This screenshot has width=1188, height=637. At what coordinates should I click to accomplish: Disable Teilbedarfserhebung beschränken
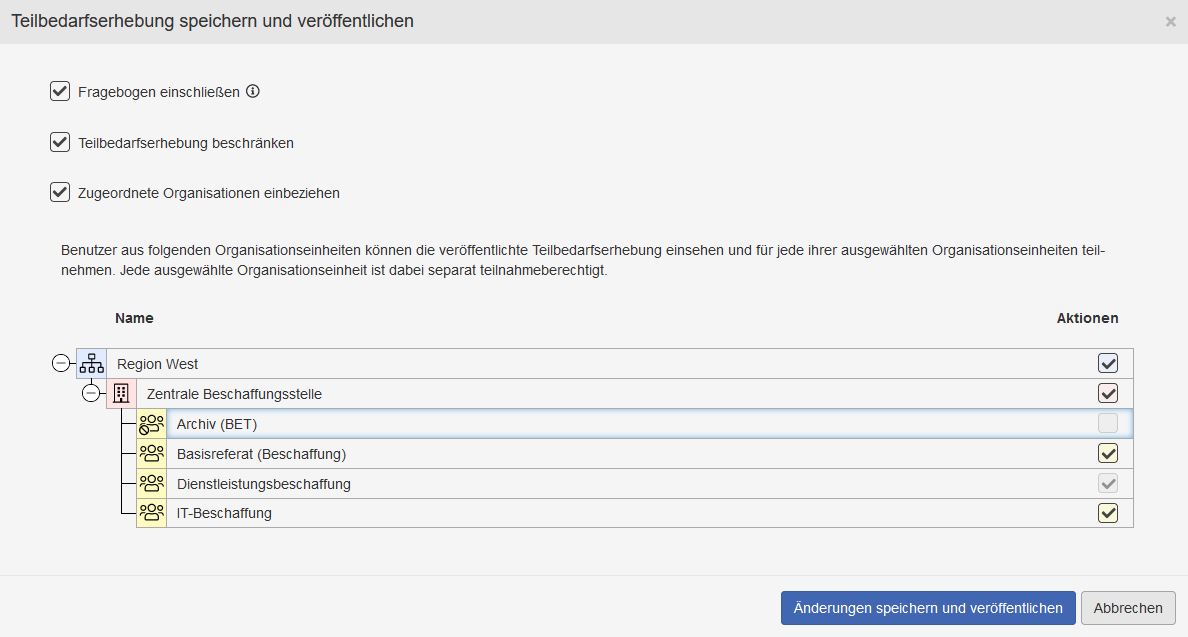point(59,141)
